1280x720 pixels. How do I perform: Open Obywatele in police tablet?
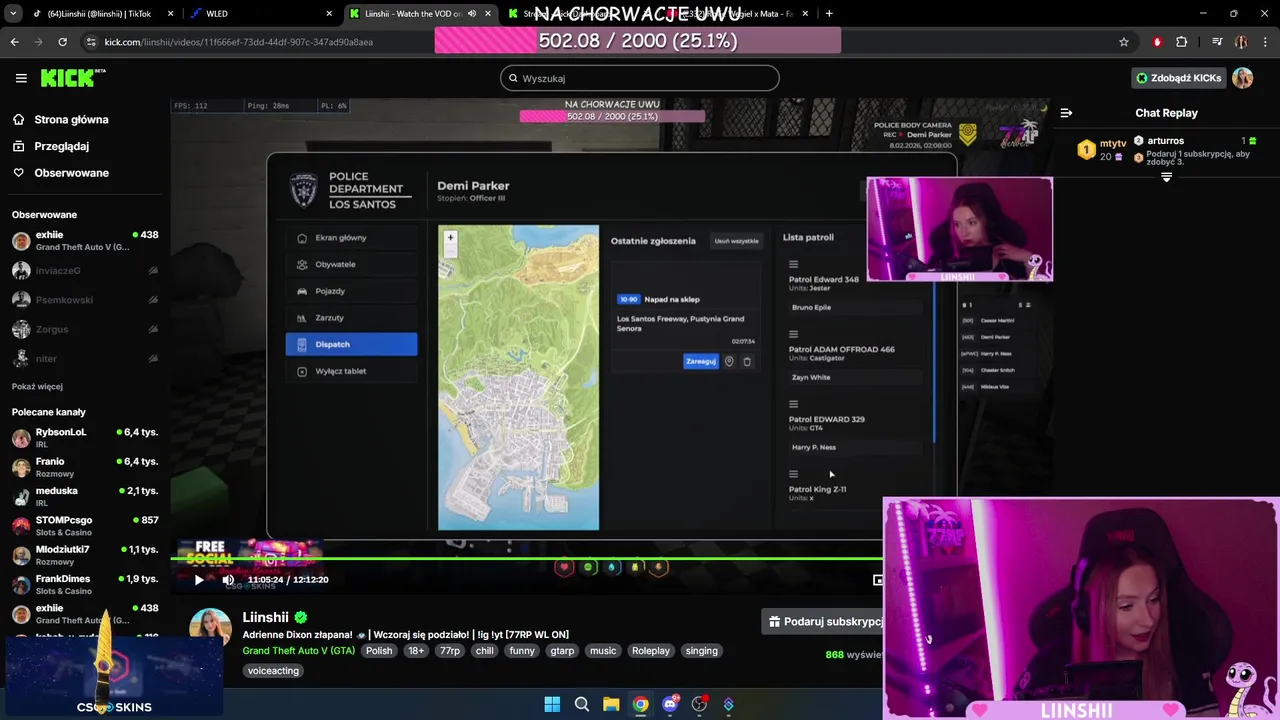point(351,264)
